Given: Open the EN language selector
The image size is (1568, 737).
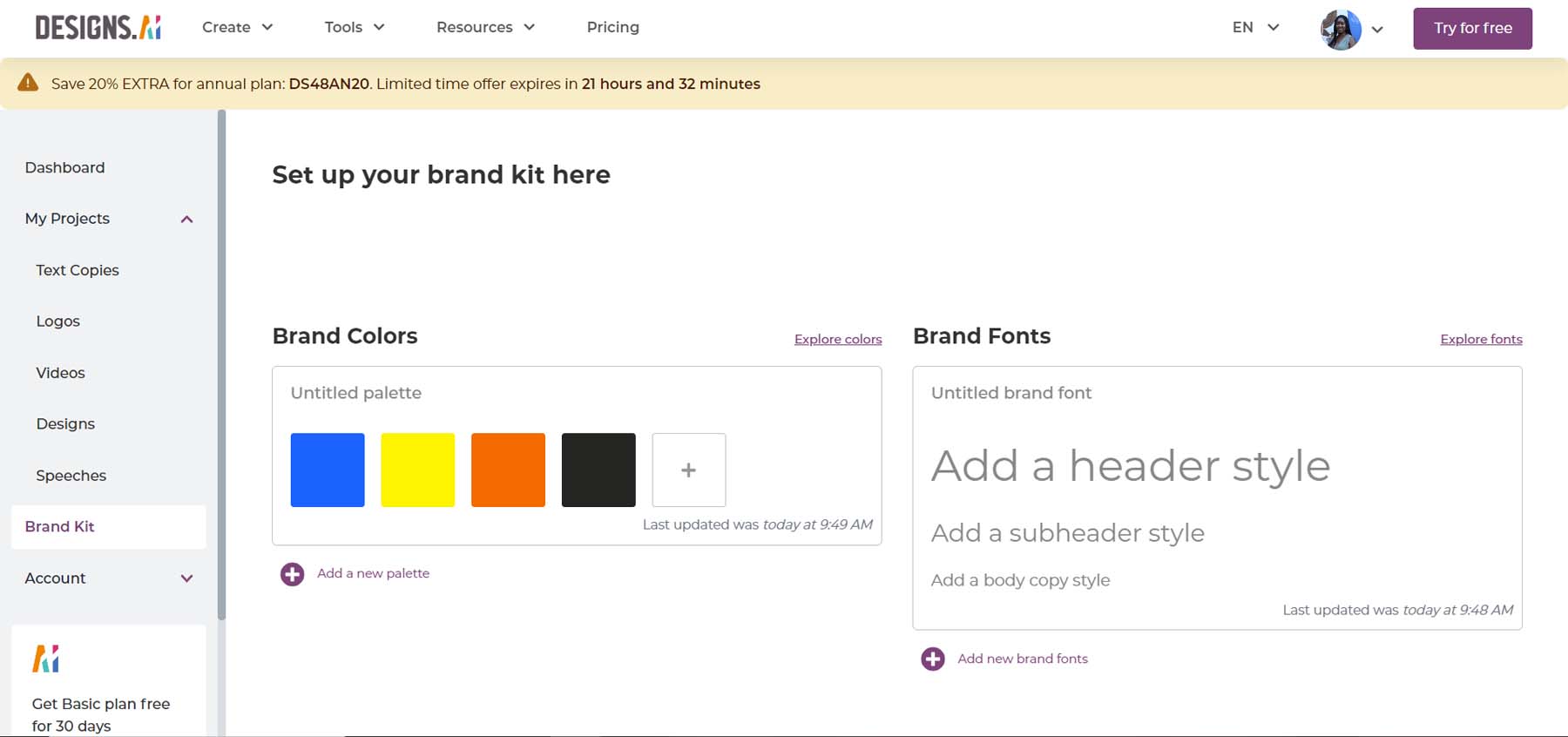Looking at the screenshot, I should tap(1254, 28).
